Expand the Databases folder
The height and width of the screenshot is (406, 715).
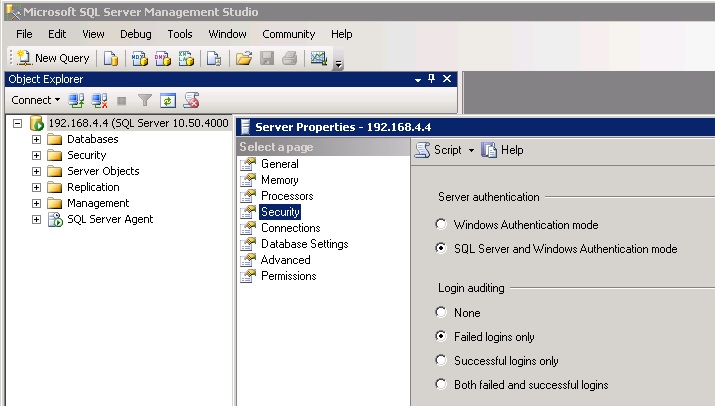pos(36,140)
